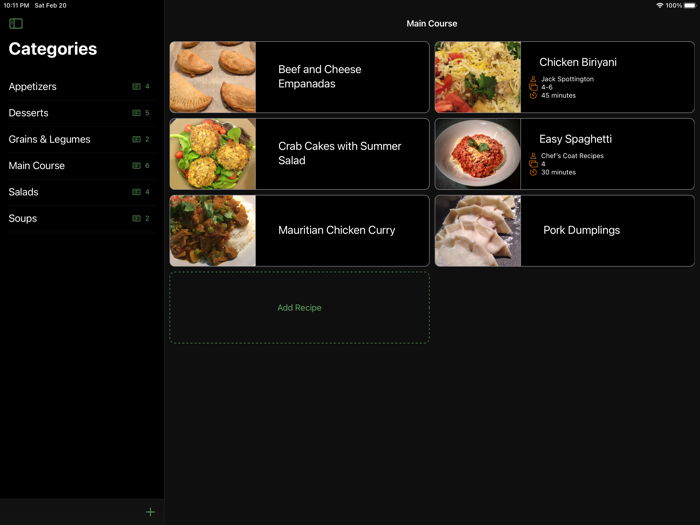Check the battery indicator icon
This screenshot has width=700, height=525.
tap(690, 5)
